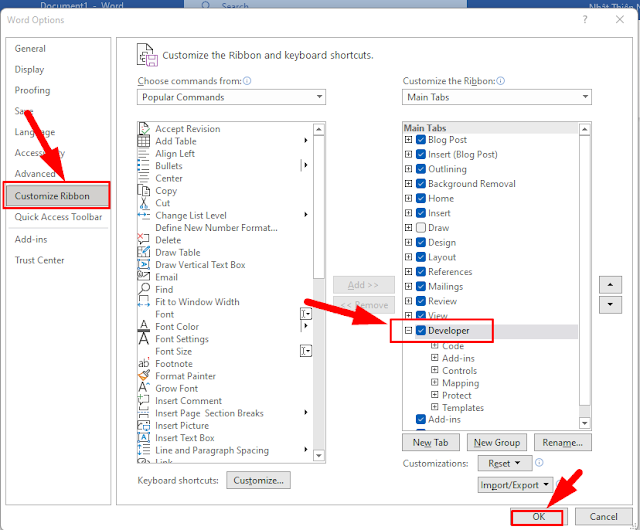Uncheck the Background Removal checkbox
Image resolution: width=640 pixels, height=530 pixels.
click(x=421, y=184)
